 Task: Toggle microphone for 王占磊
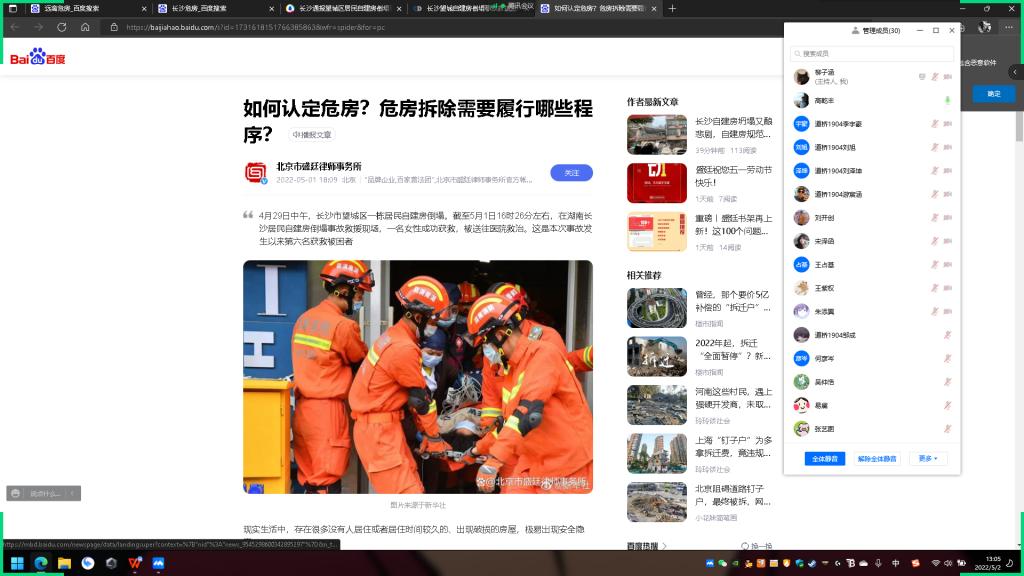pos(935,264)
